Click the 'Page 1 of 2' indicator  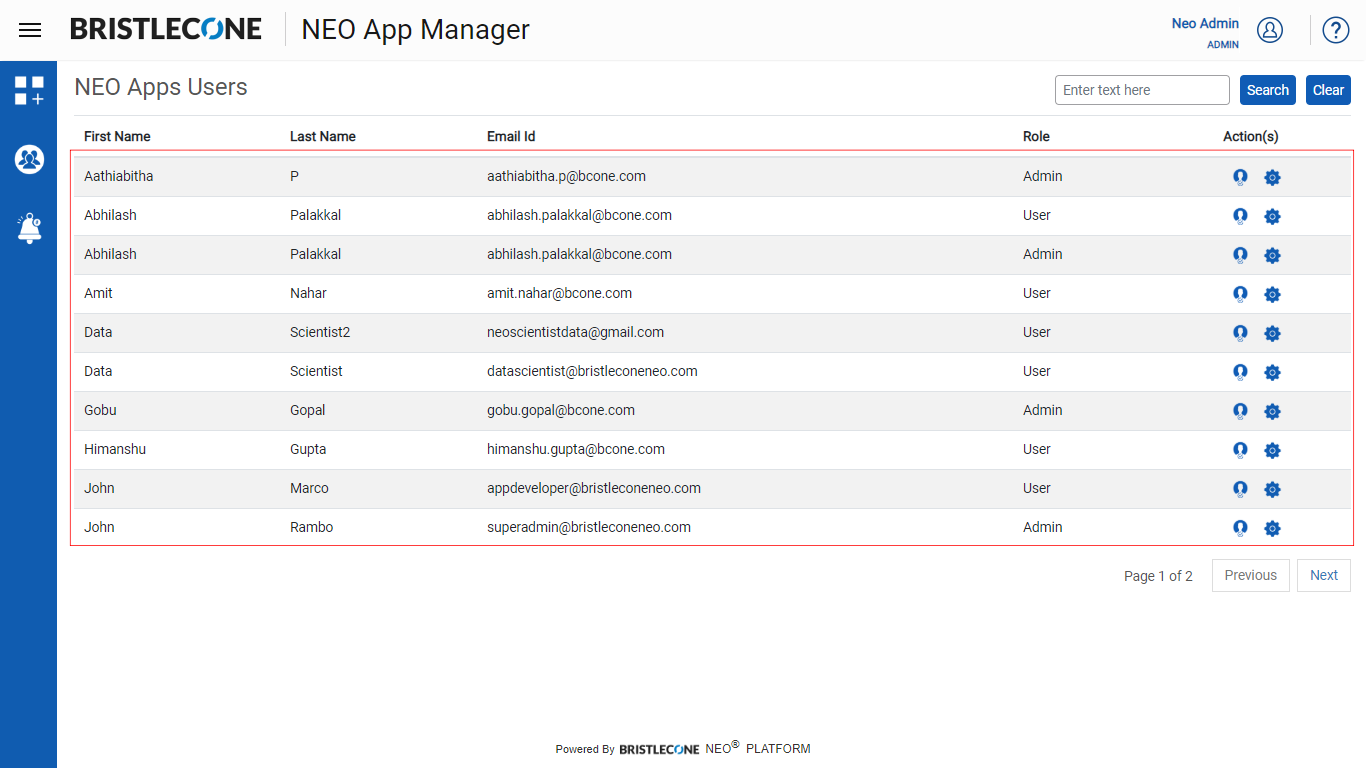point(1158,576)
